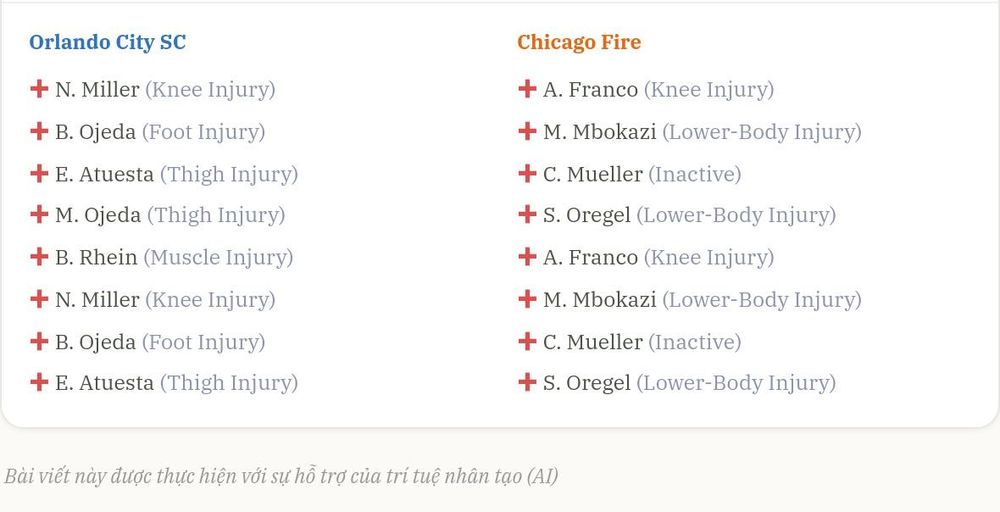
Task: Click the first Foot Injury status text
Action: pyautogui.click(x=203, y=133)
